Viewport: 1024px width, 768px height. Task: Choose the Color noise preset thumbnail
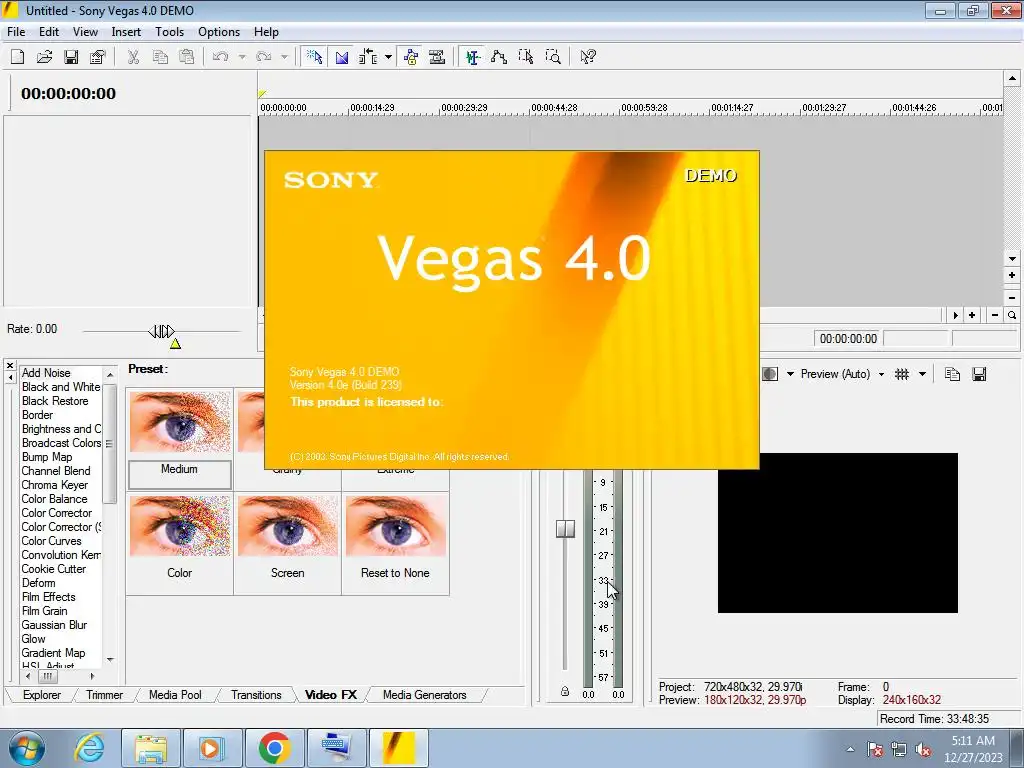click(180, 526)
